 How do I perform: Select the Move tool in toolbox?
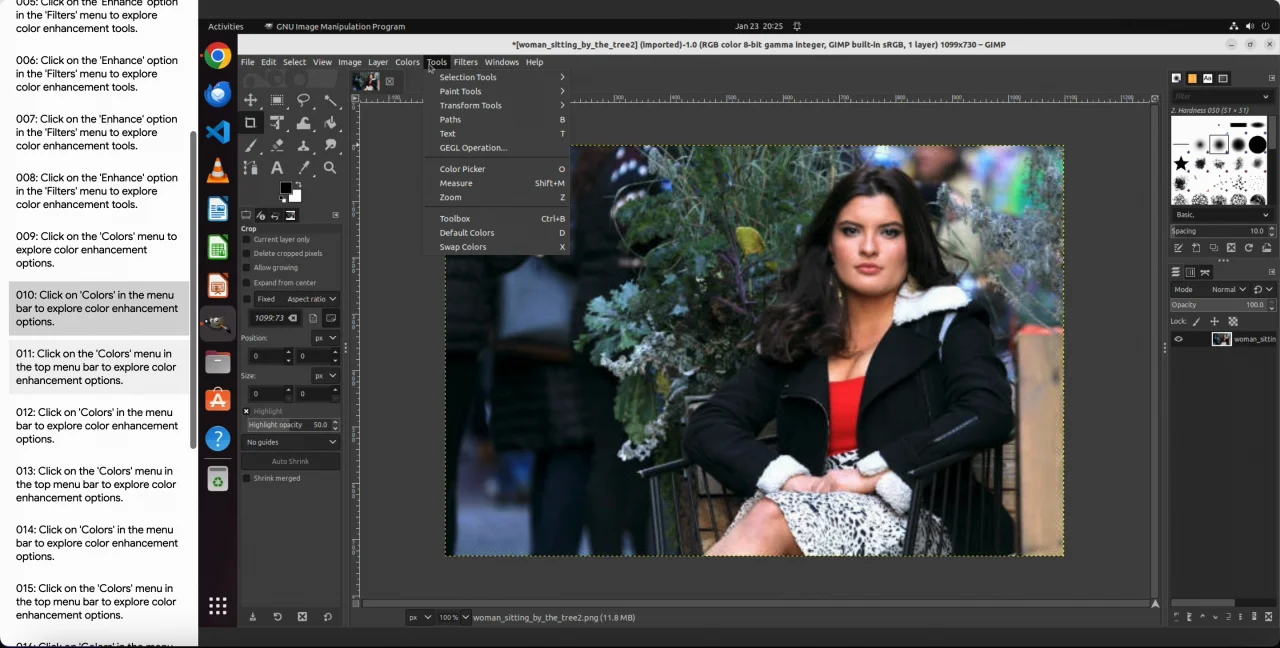pyautogui.click(x=250, y=100)
